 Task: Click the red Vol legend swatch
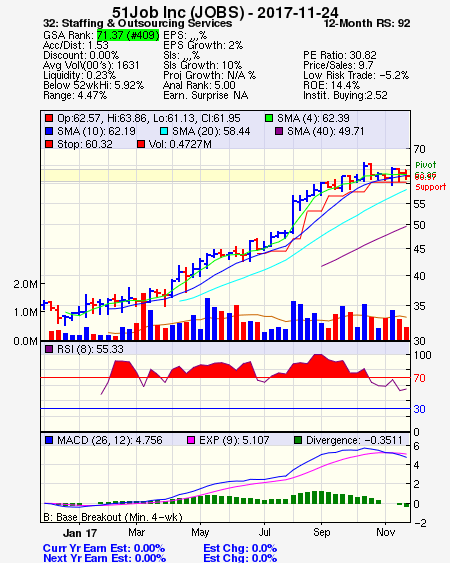141,144
